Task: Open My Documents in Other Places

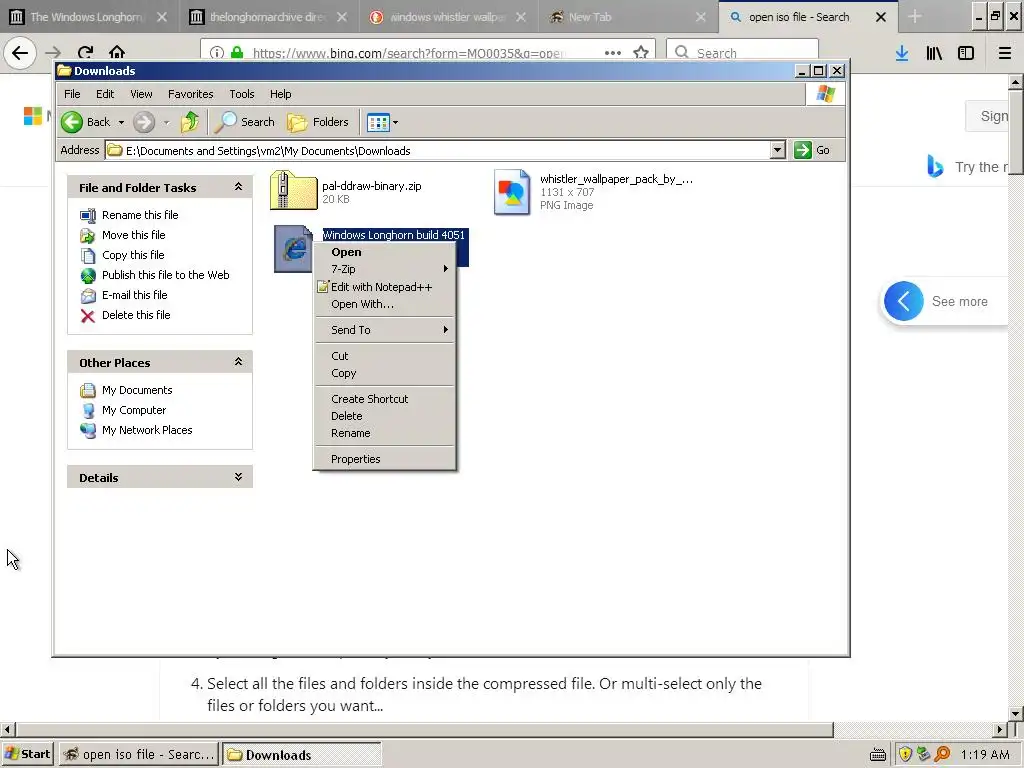Action: click(x=136, y=390)
